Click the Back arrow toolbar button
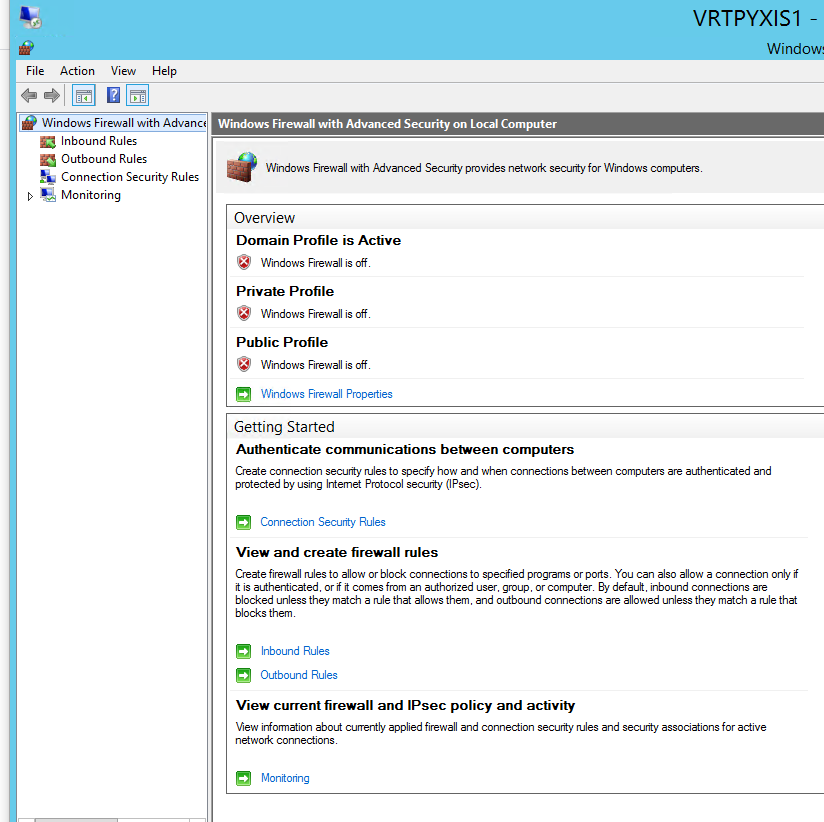The image size is (824, 822). (29, 96)
